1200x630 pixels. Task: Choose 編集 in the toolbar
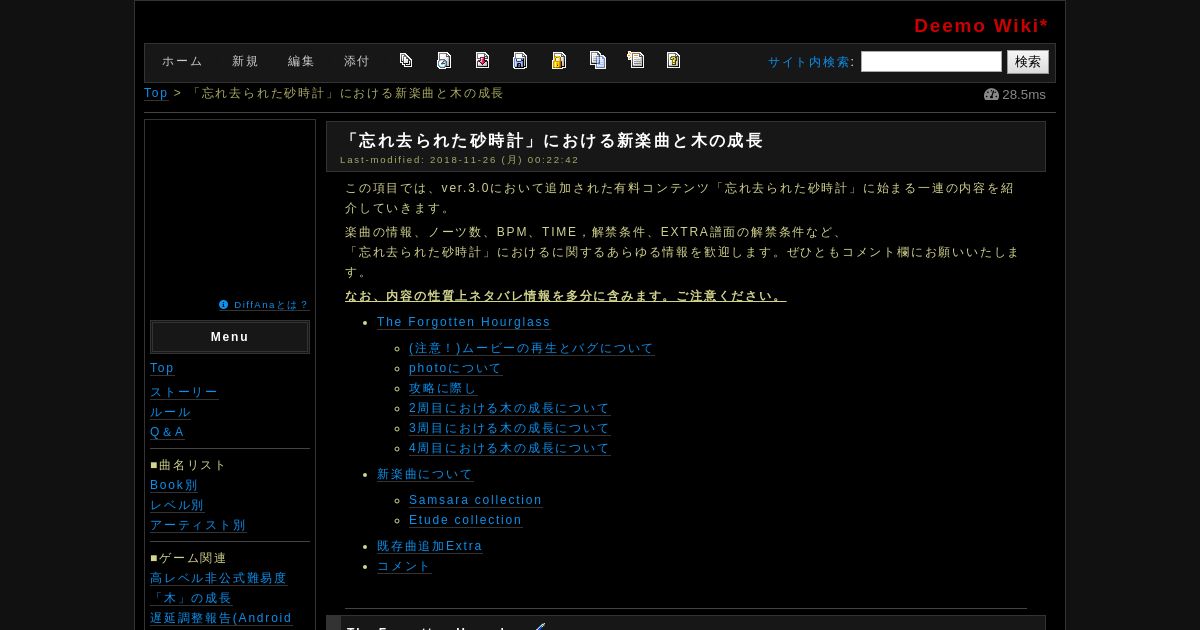click(301, 61)
